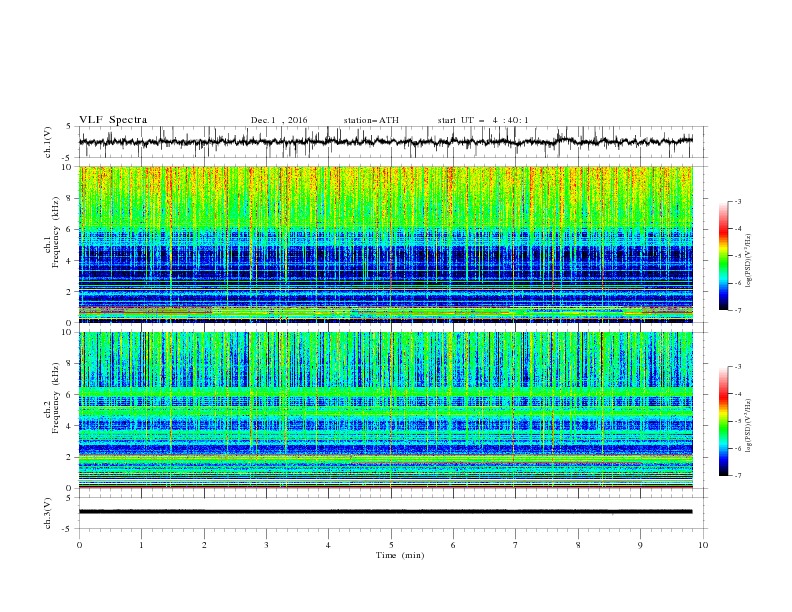Select the "start UT = 4:40:1" text
The width and height of the screenshot is (792, 612).
click(483, 120)
